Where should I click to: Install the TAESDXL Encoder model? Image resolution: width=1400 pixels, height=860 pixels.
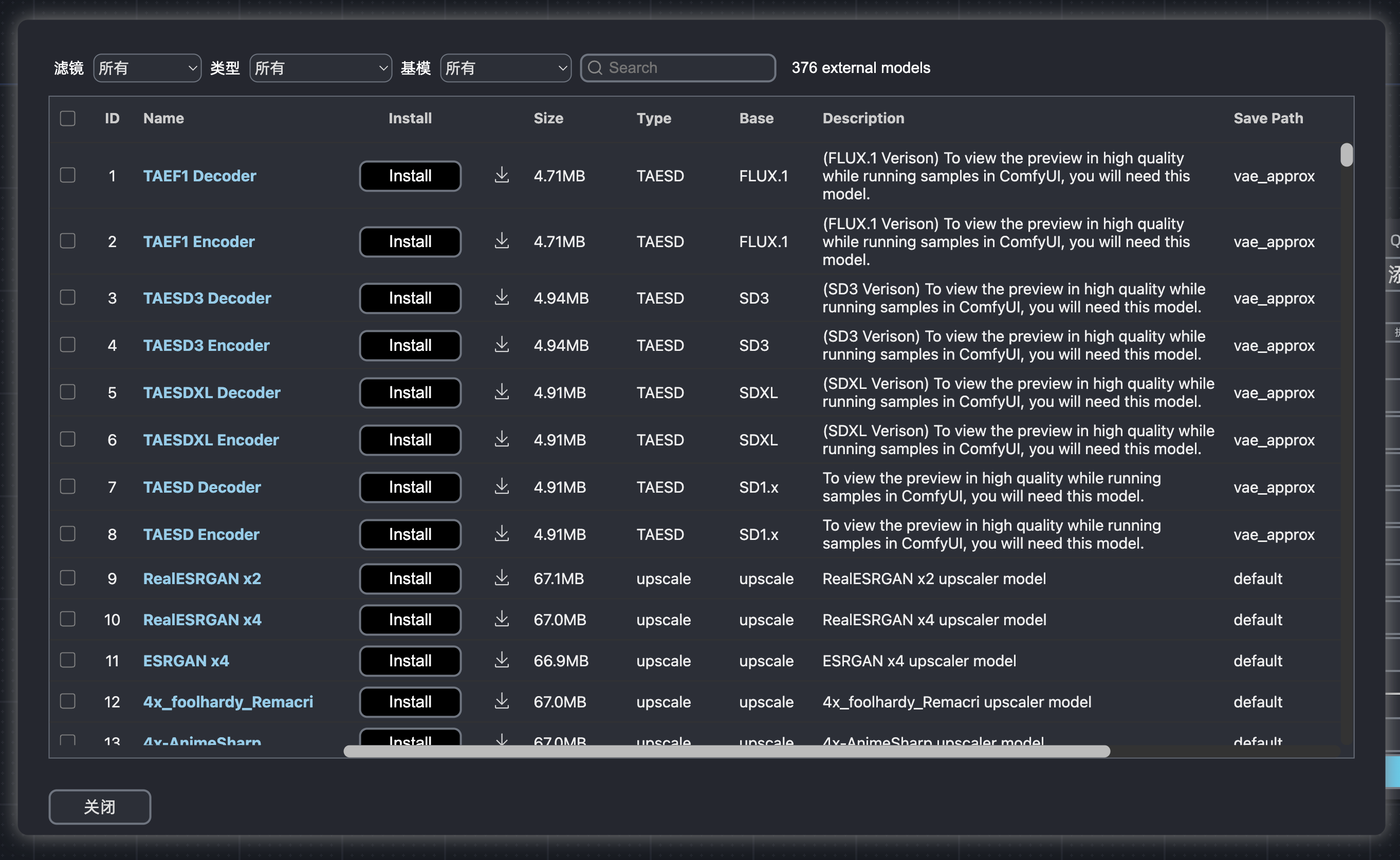(410, 440)
